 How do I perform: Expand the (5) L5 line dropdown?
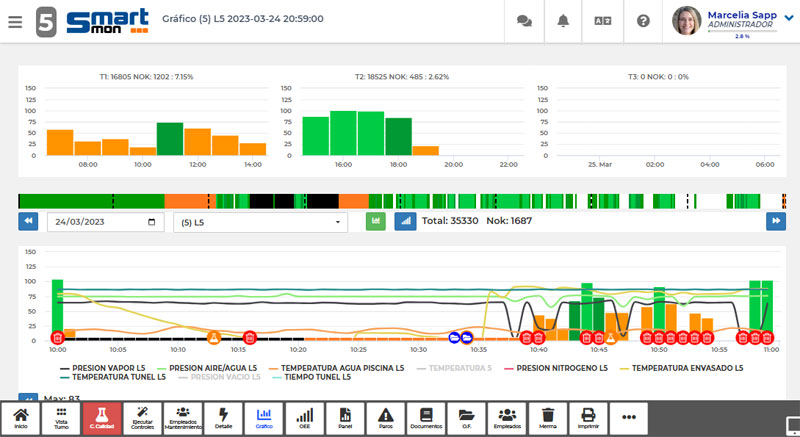point(260,222)
